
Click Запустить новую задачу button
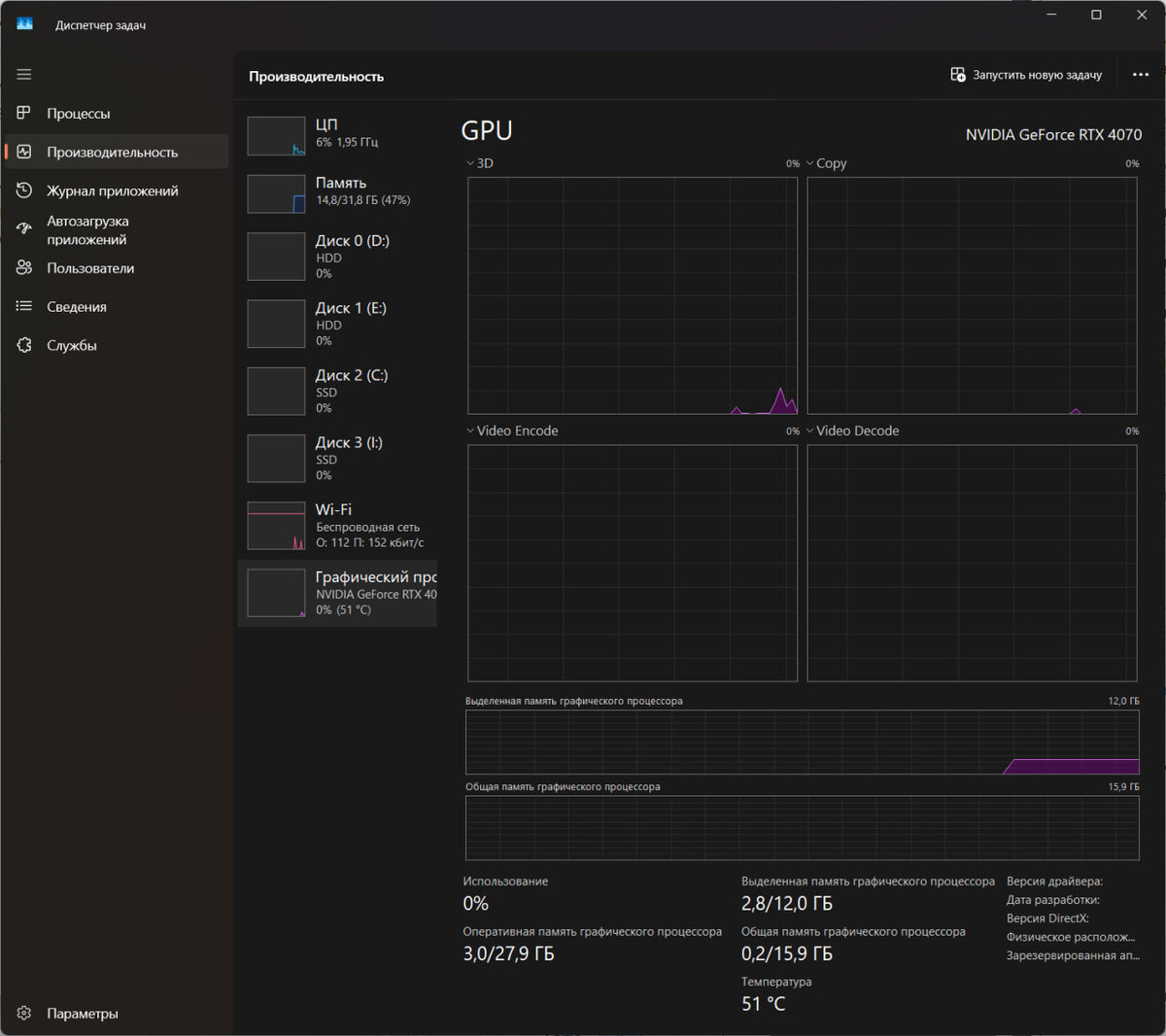(x=1026, y=75)
